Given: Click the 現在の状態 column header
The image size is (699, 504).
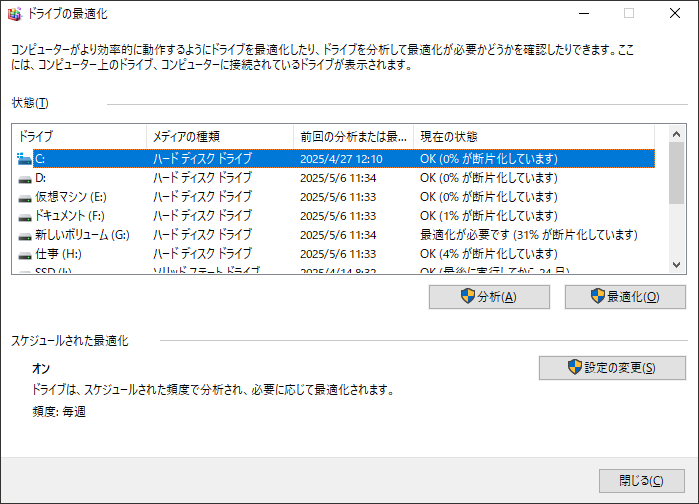Looking at the screenshot, I should click(x=534, y=136).
